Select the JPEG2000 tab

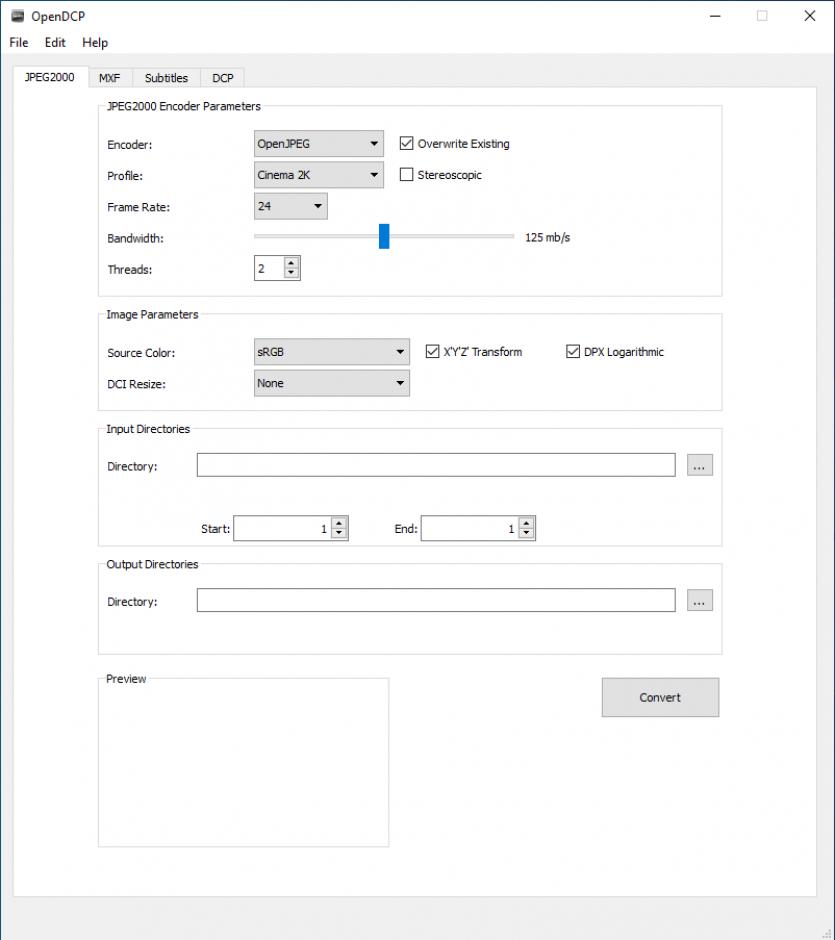(50, 77)
